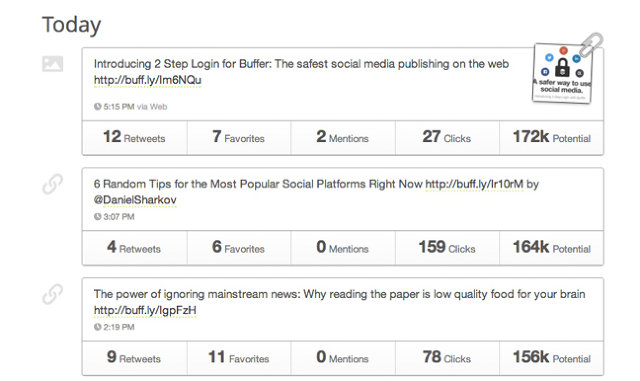640x381 pixels.
Task: View the 159 Clicks stat
Action: pyautogui.click(x=447, y=247)
